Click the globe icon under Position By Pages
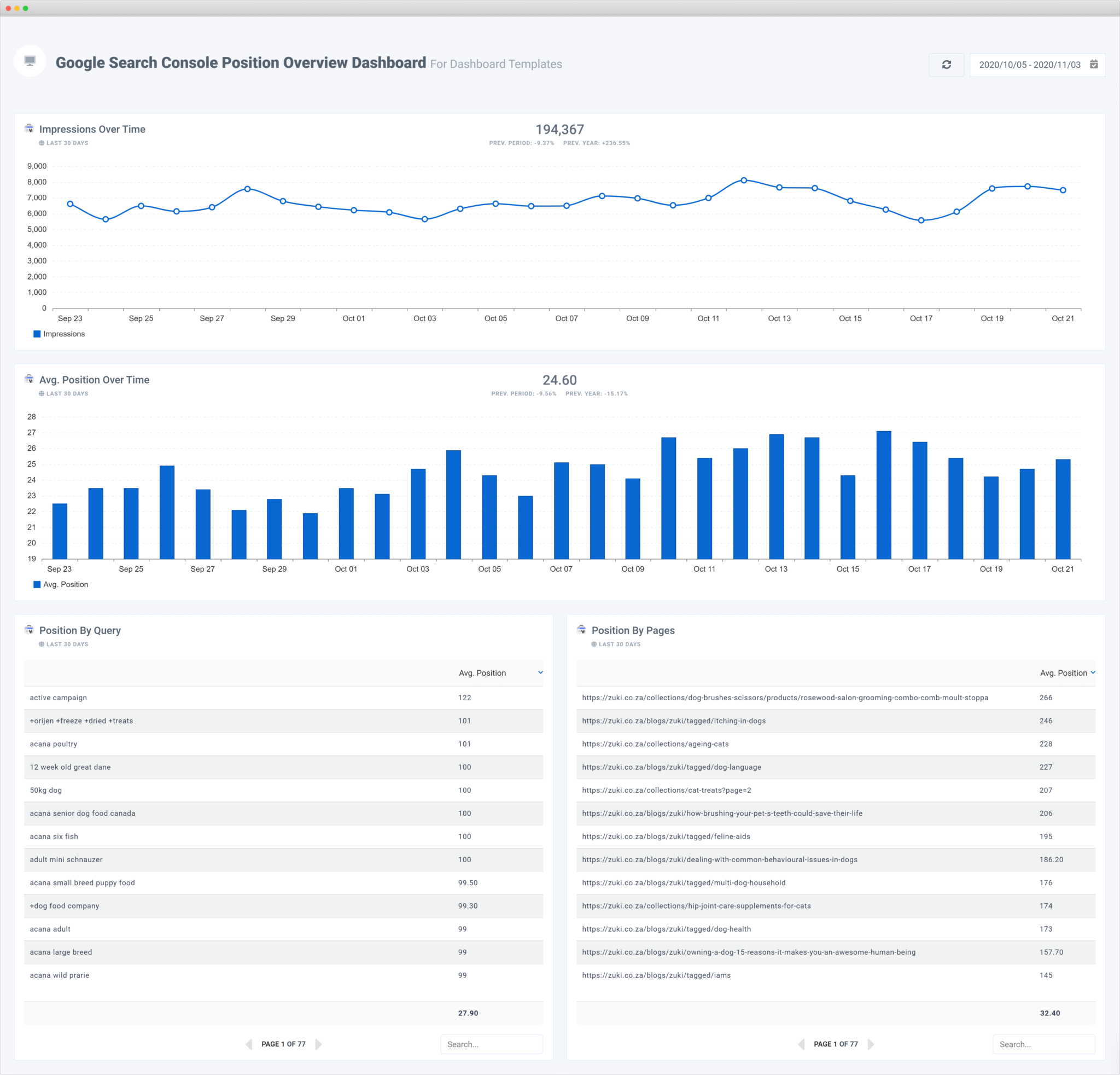The image size is (1120, 1075). coord(594,644)
